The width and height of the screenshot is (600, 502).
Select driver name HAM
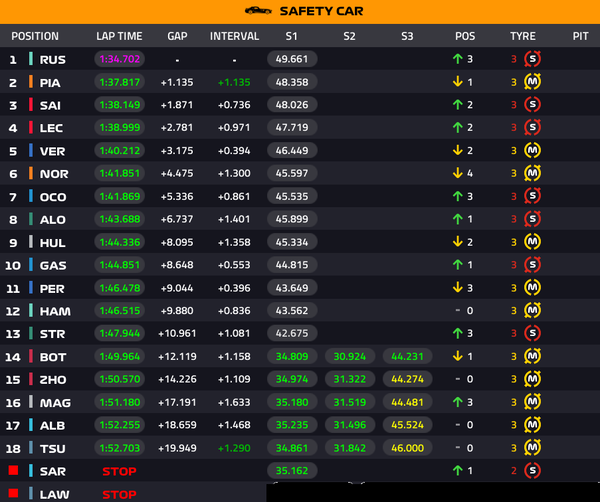[55, 311]
